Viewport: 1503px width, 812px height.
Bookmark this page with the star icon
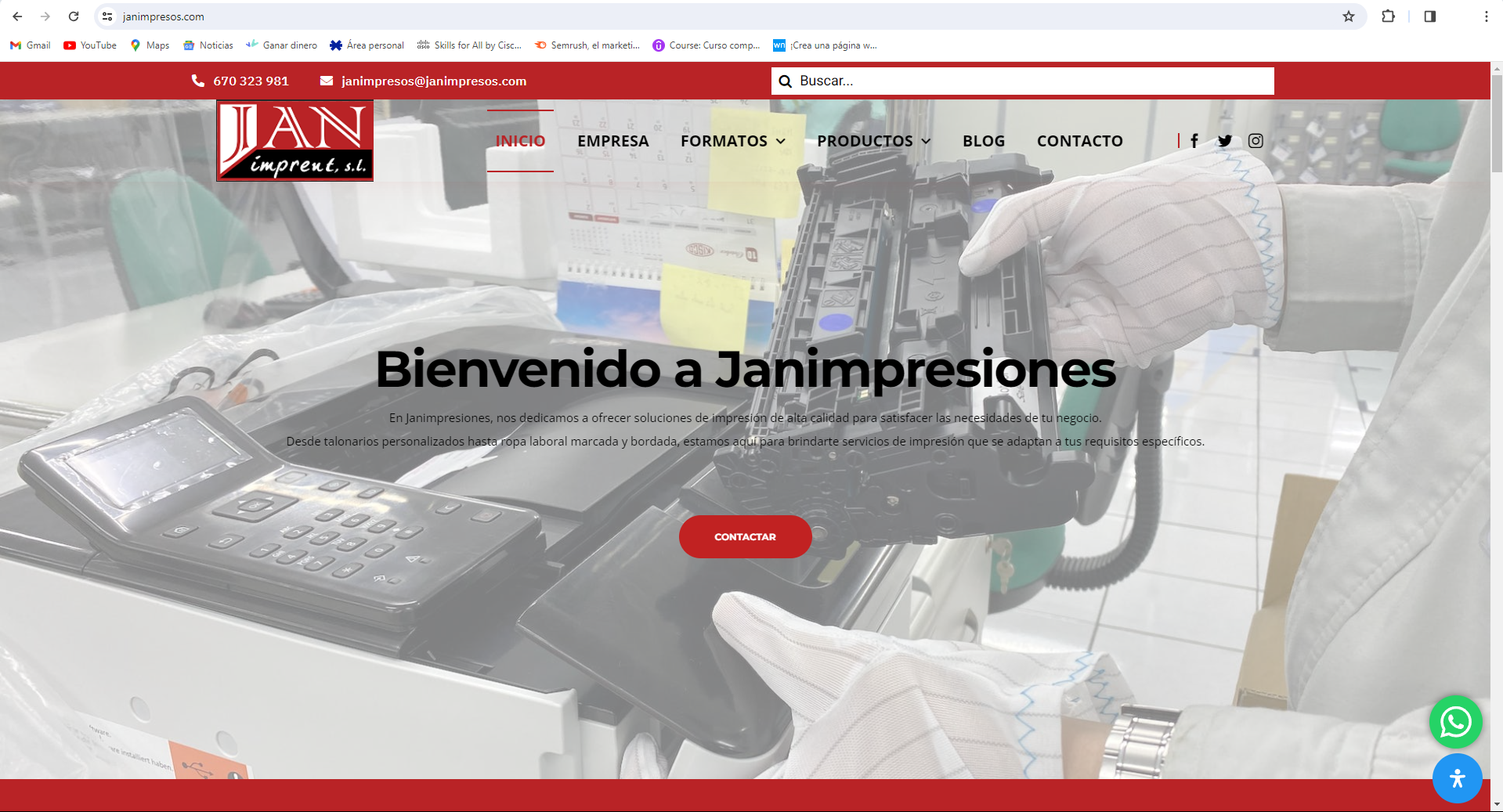(x=1349, y=16)
